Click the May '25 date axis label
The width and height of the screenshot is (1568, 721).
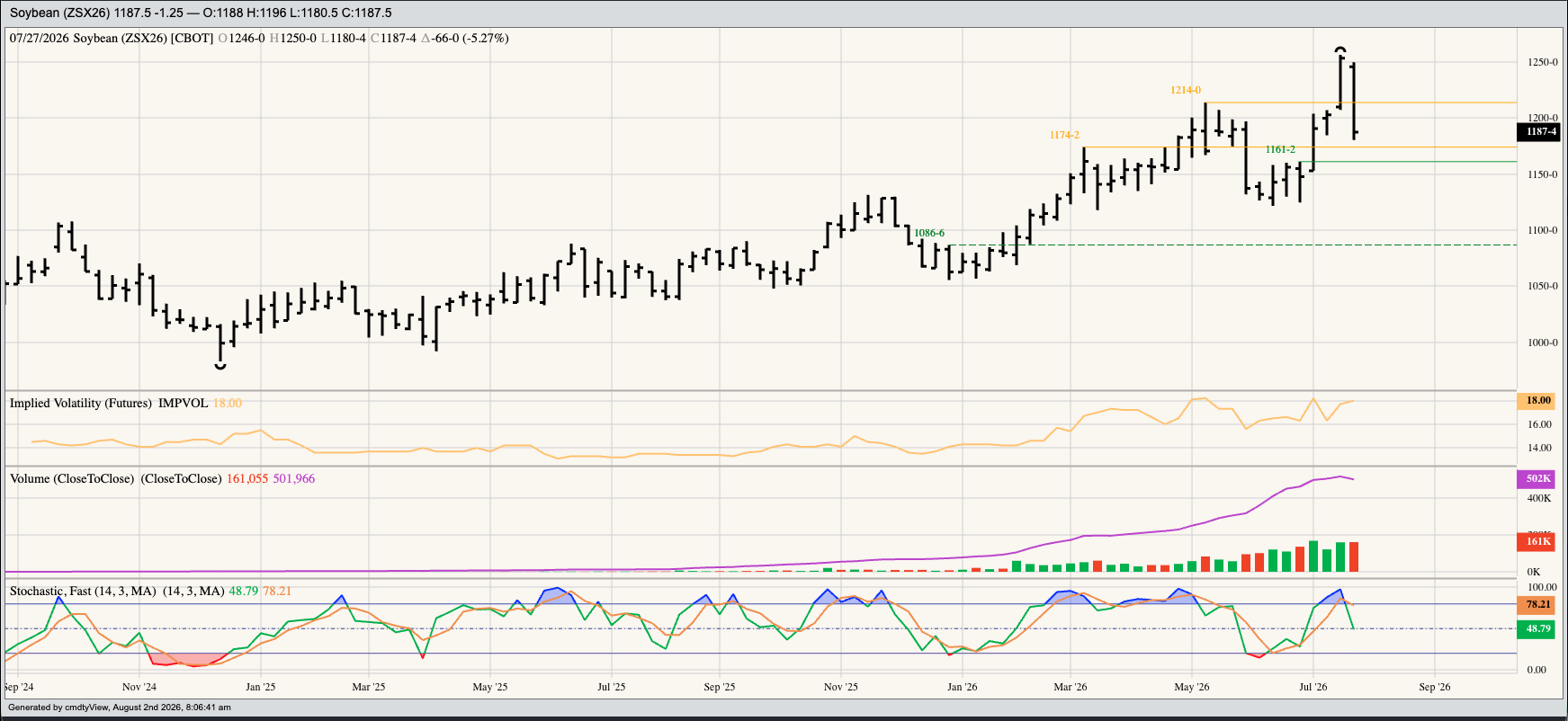tap(490, 687)
